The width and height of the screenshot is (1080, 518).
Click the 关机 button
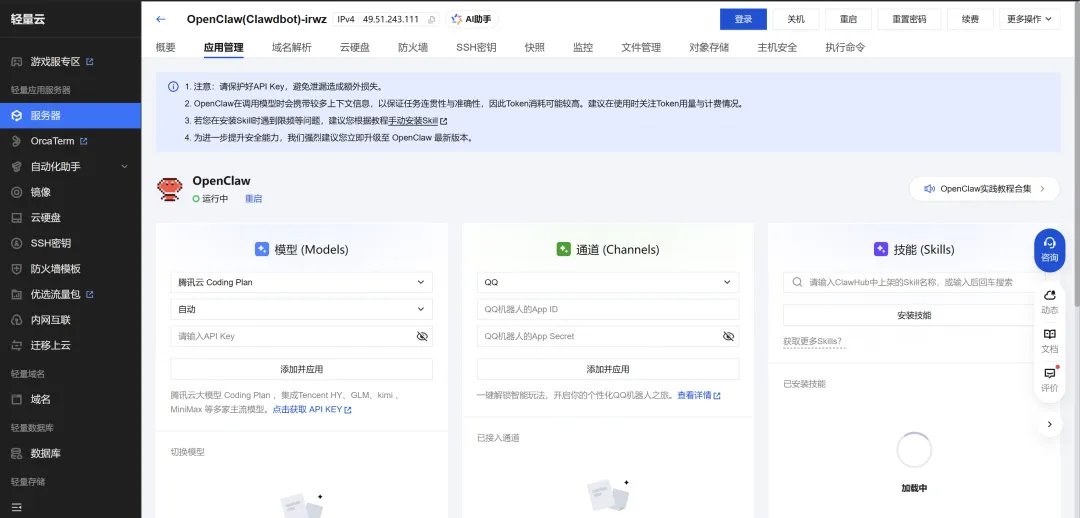pos(796,19)
